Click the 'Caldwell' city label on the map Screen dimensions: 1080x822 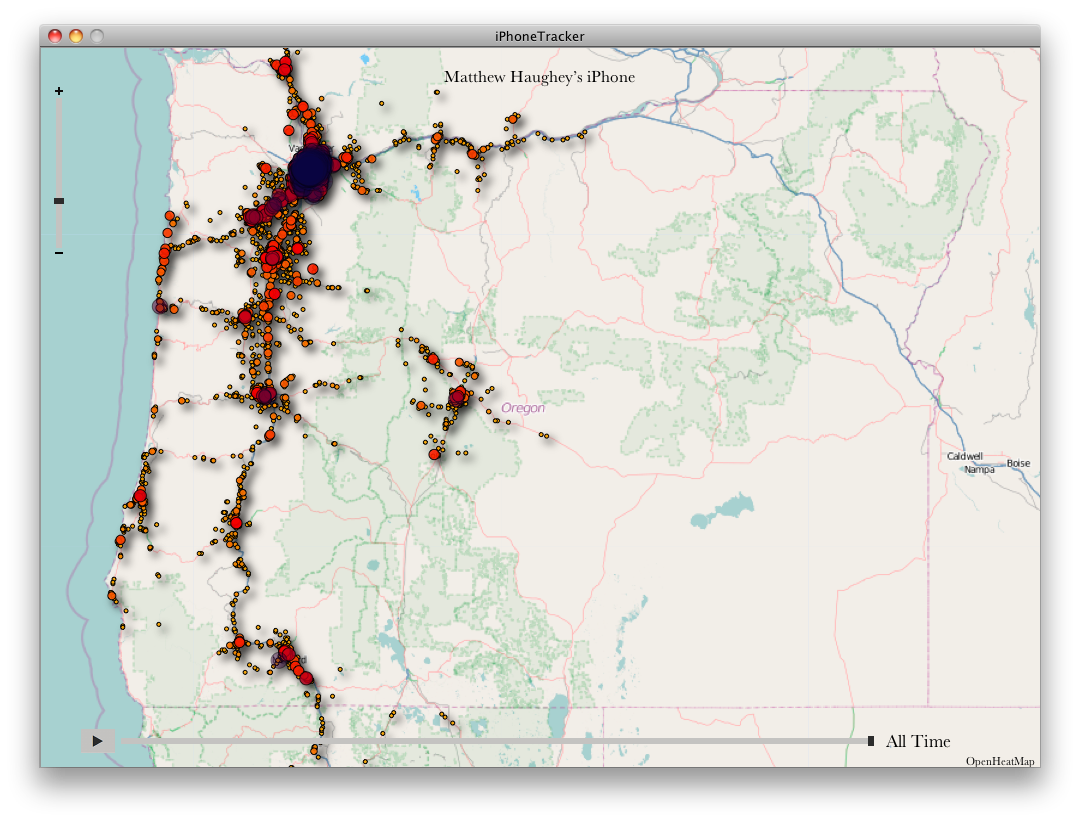[x=966, y=455]
